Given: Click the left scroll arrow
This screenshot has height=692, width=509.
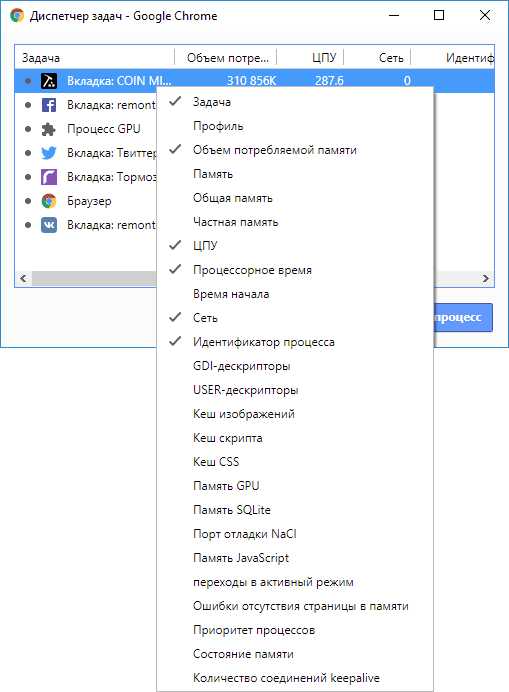Looking at the screenshot, I should pyautogui.click(x=23, y=278).
